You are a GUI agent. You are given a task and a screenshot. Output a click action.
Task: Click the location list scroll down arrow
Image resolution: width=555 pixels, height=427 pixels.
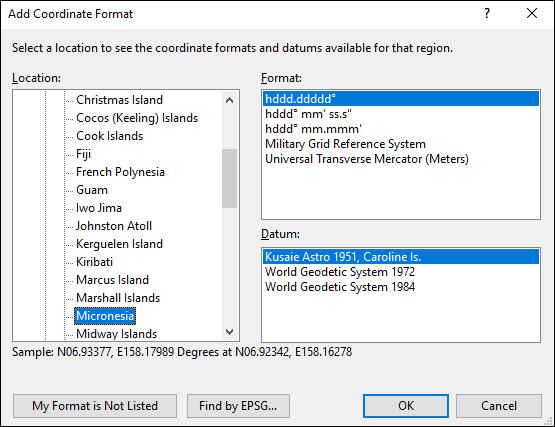pyautogui.click(x=229, y=332)
